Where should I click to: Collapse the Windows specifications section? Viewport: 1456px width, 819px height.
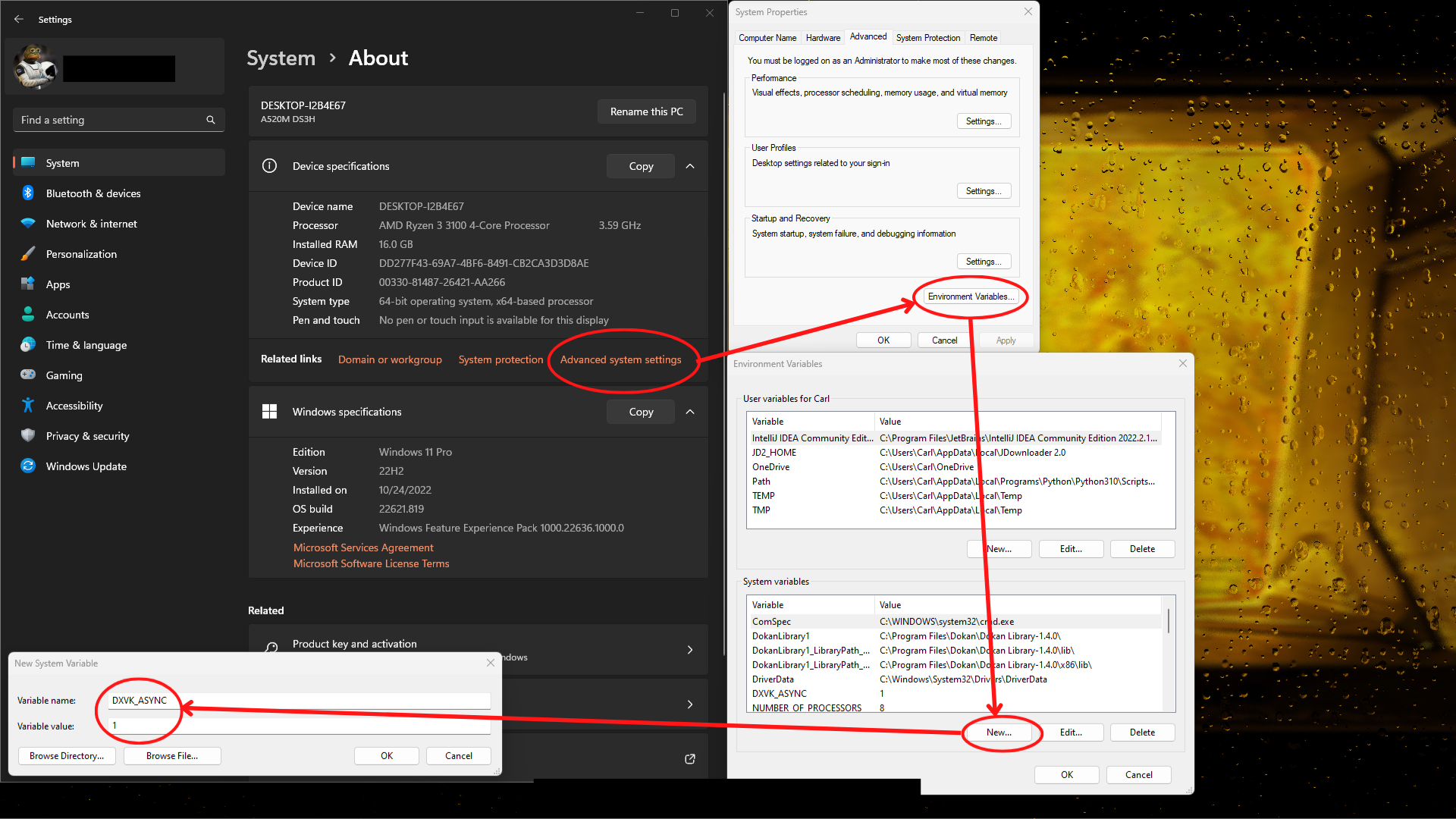click(690, 412)
